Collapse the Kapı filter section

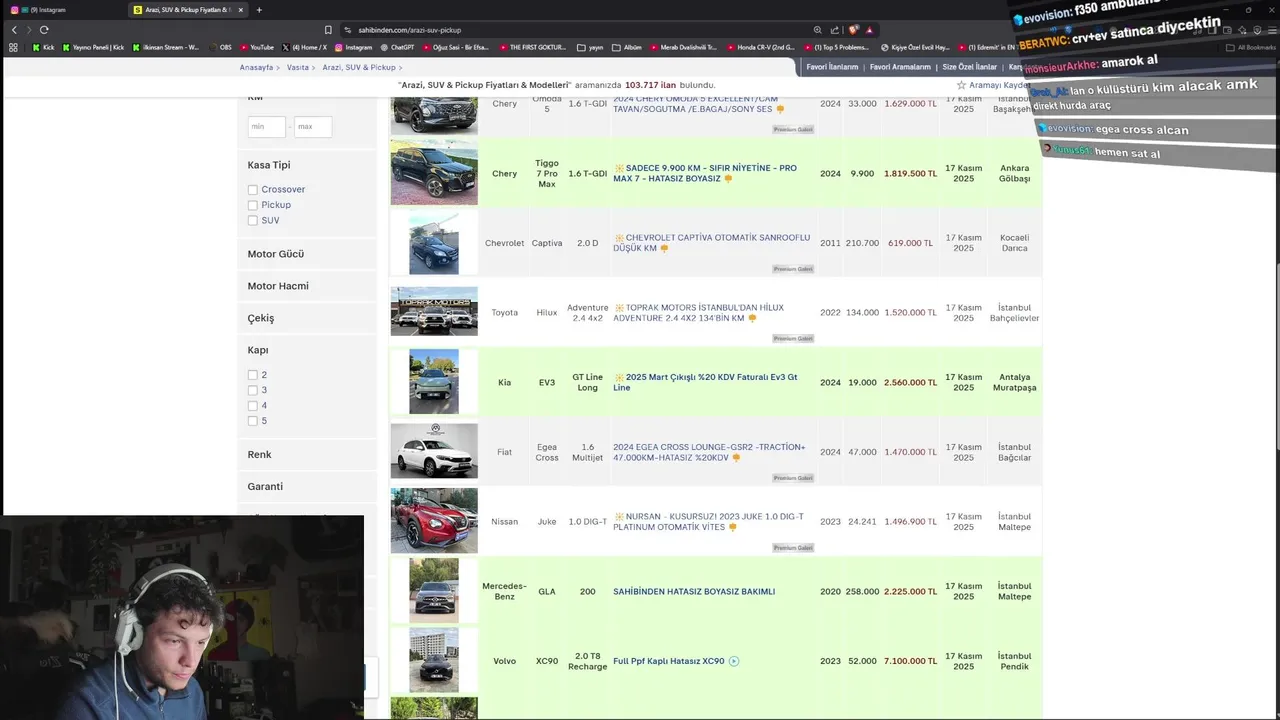click(x=258, y=350)
